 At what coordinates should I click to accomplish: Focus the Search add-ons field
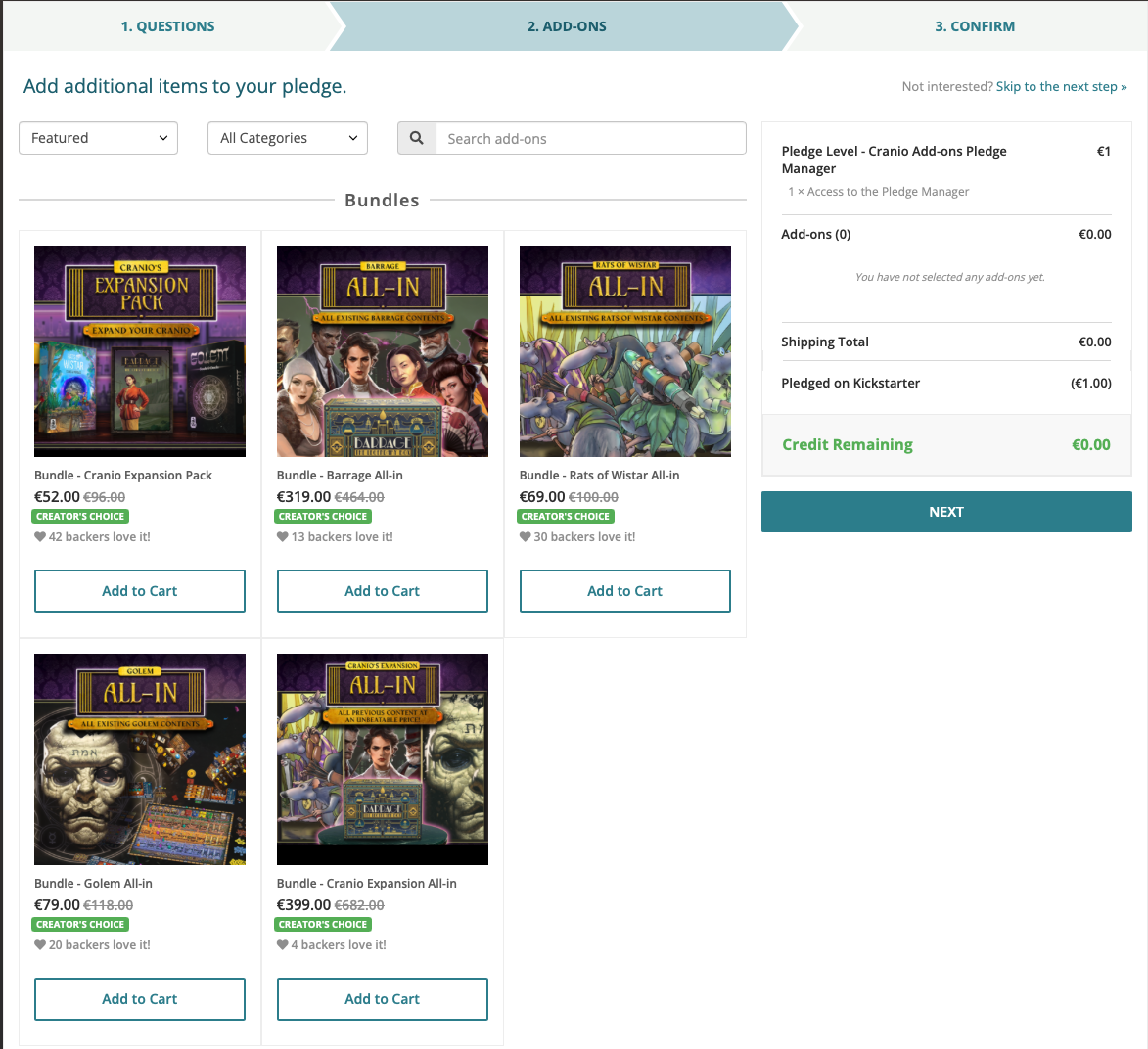pyautogui.click(x=591, y=138)
